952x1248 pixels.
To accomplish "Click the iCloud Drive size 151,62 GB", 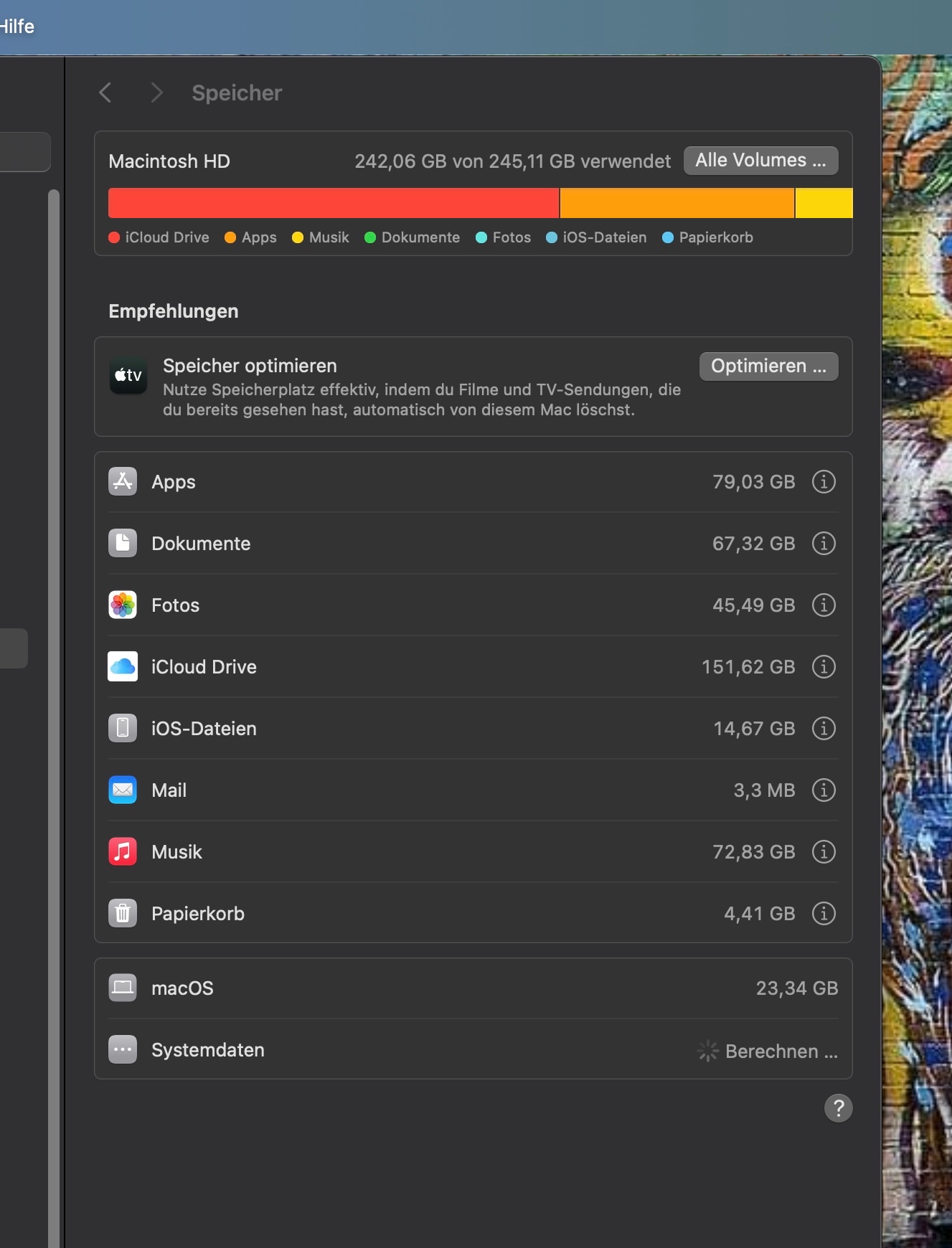I will click(x=748, y=667).
